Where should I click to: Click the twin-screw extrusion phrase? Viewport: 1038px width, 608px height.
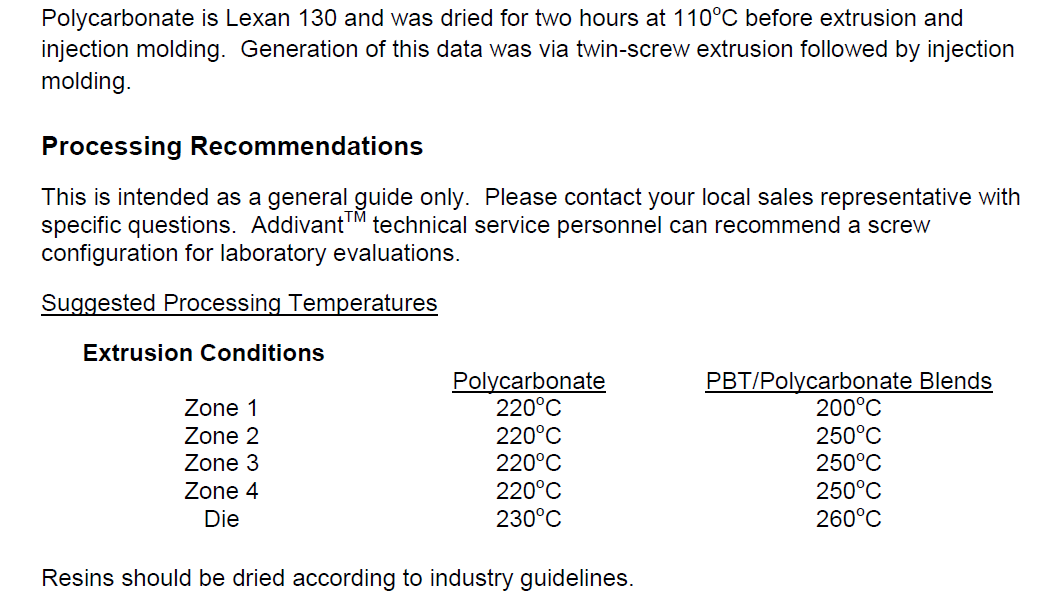666,50
